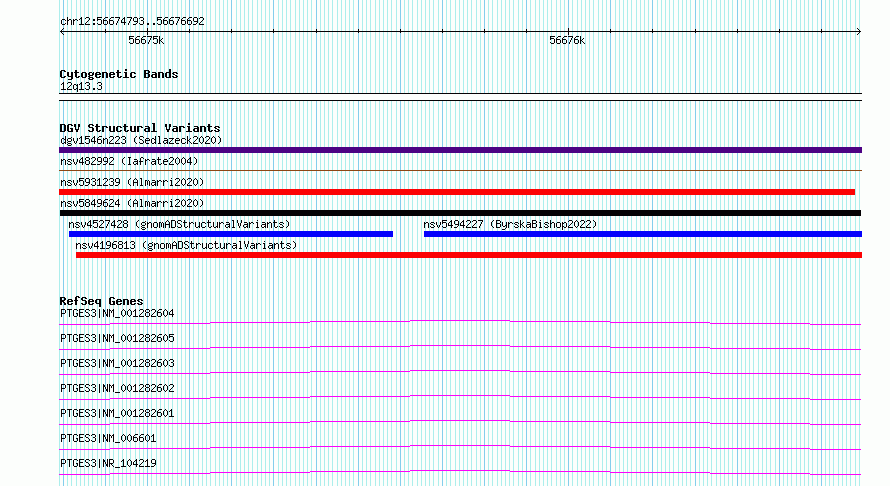Image resolution: width=890 pixels, height=486 pixels.
Task: Click the nsv482992 (Iafrate2004) variant label
Action: pyautogui.click(x=129, y=161)
